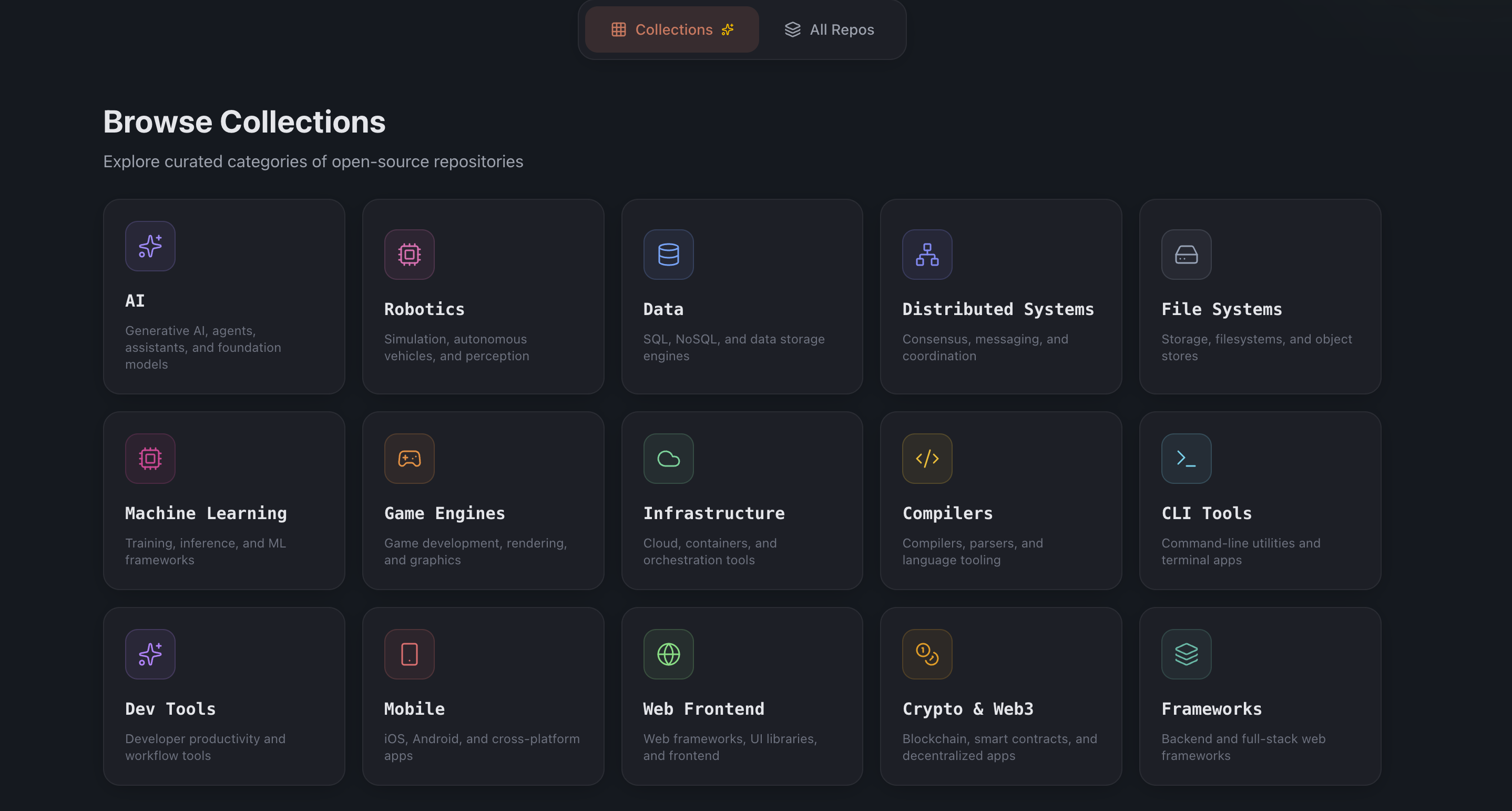
Task: Select the File Systems storage icon
Action: tap(1186, 254)
